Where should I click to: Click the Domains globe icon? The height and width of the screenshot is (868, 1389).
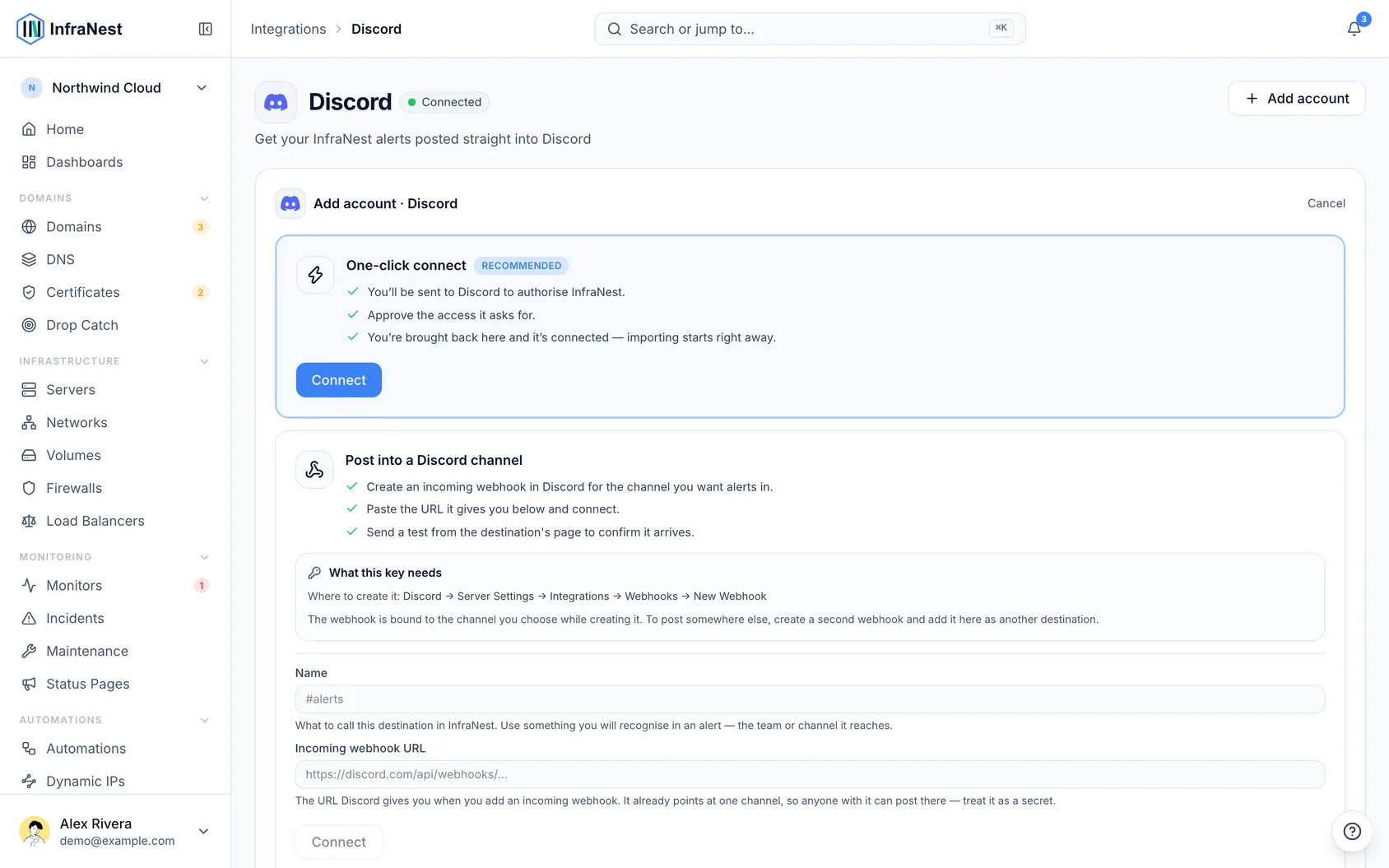(29, 226)
